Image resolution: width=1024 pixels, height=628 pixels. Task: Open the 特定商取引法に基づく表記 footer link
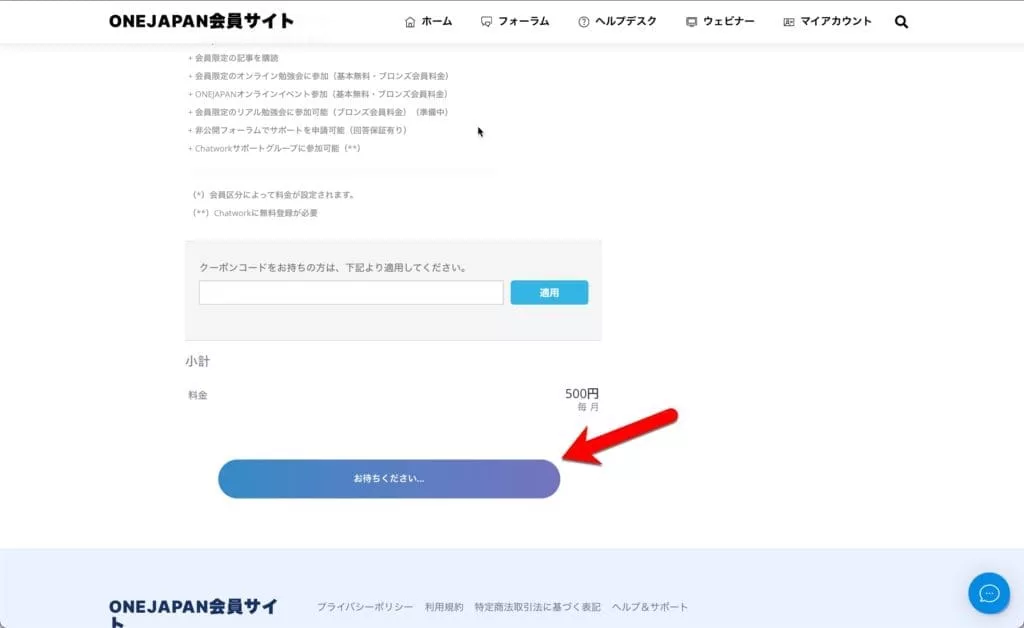[x=538, y=607]
